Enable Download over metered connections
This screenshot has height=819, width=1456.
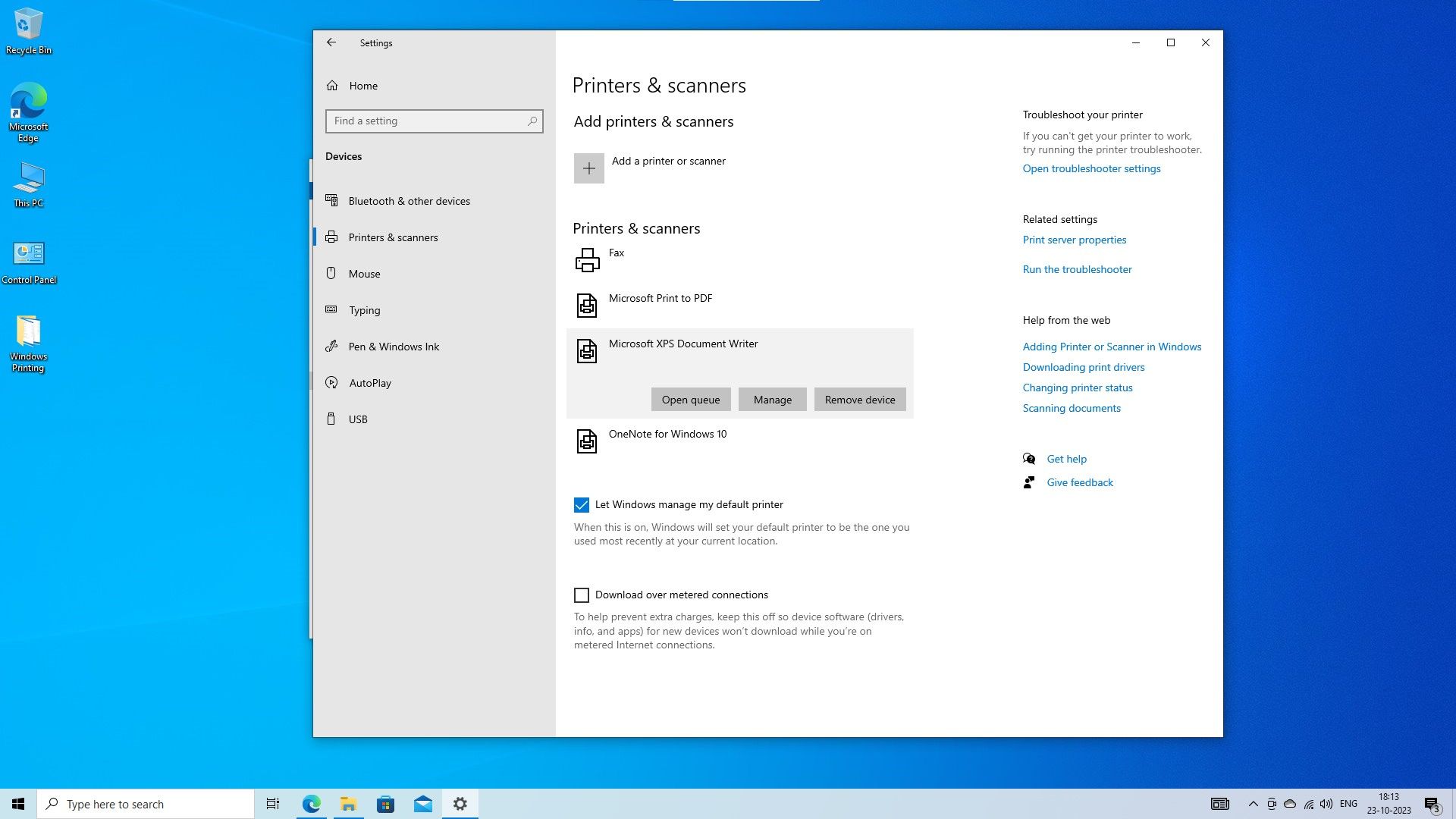tap(582, 595)
